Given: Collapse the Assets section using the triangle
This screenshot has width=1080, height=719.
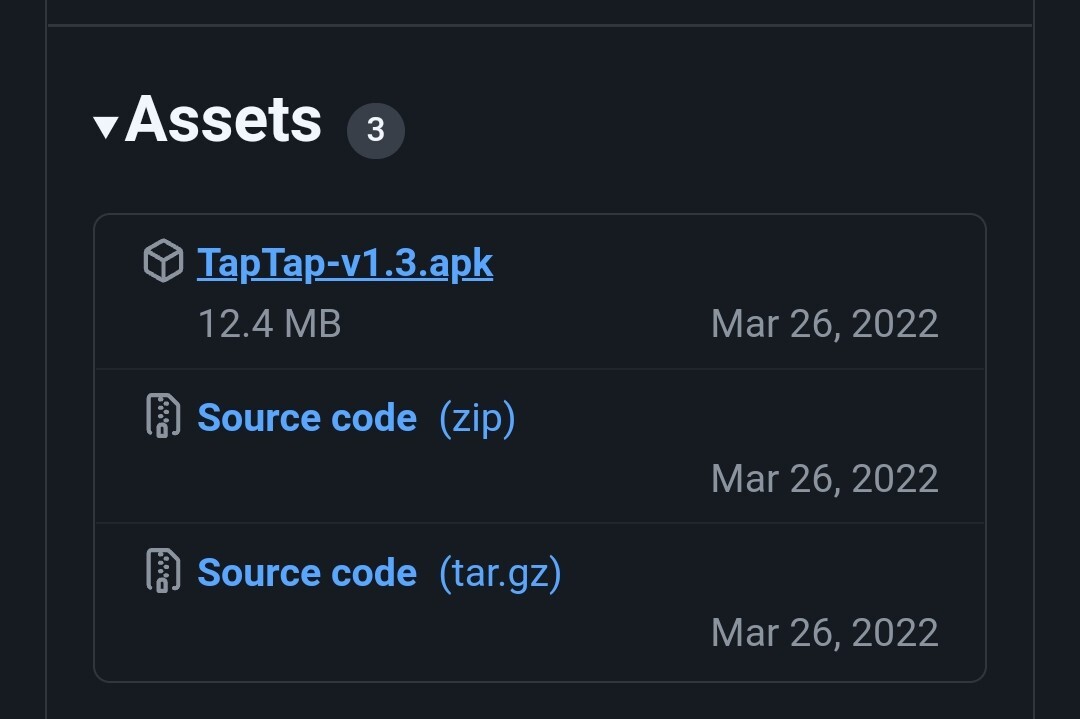Looking at the screenshot, I should tap(106, 127).
